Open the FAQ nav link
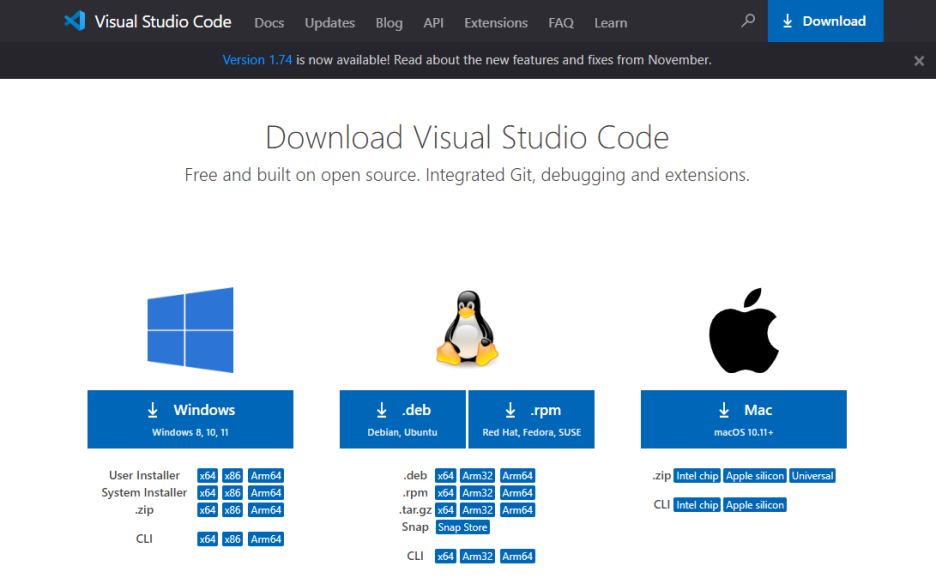The width and height of the screenshot is (936, 584). [x=561, y=23]
